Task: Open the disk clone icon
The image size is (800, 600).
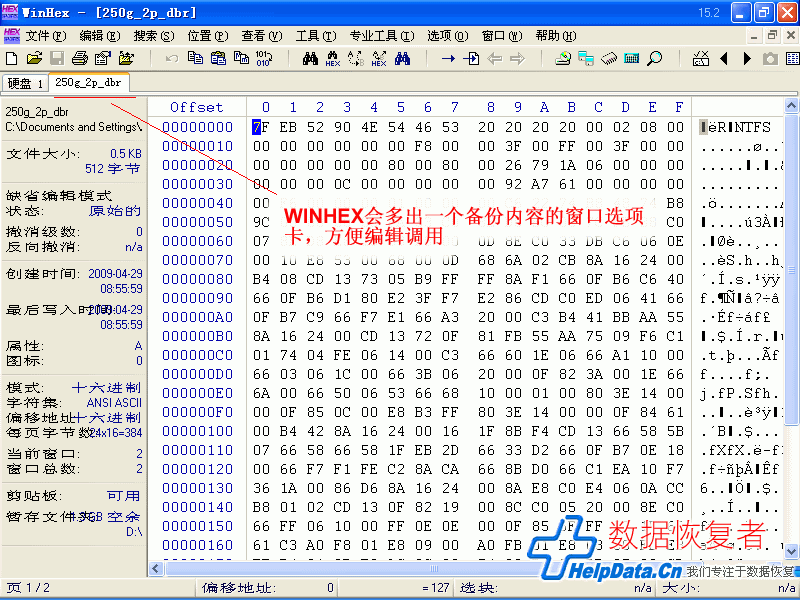Action: pyautogui.click(x=563, y=58)
